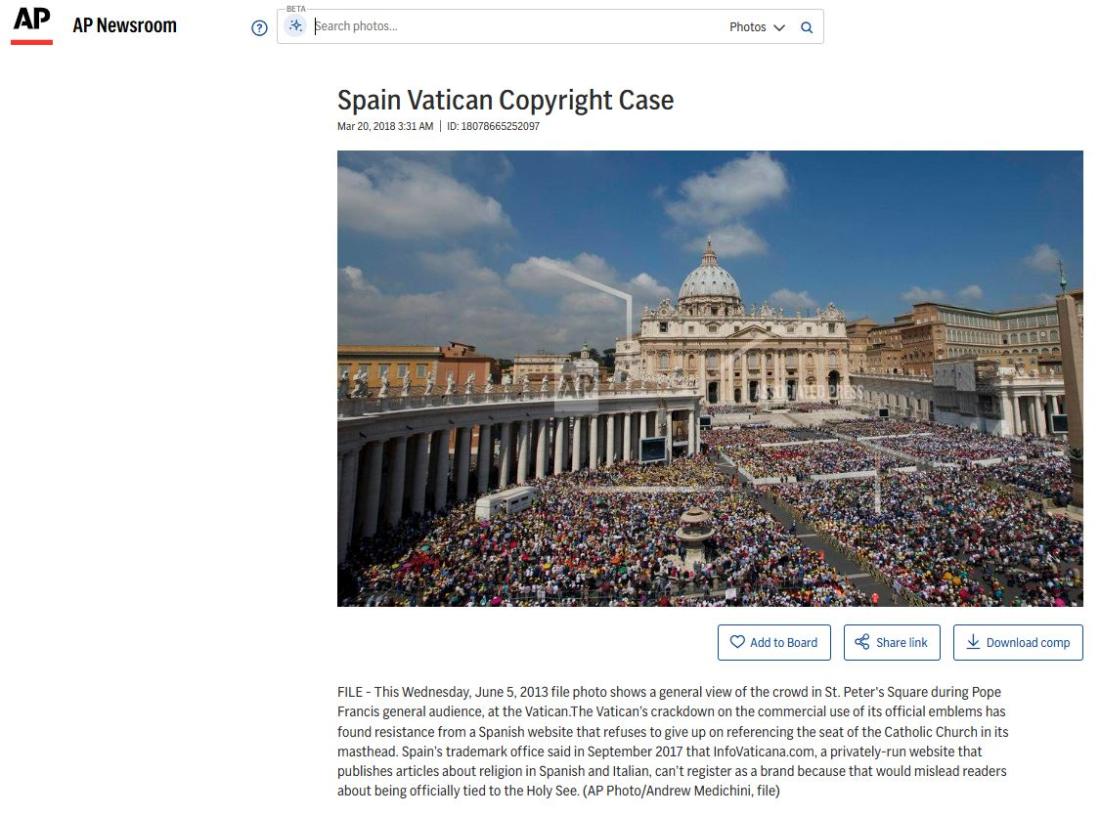The height and width of the screenshot is (816, 1100).
Task: Open the help question mark icon
Action: pyautogui.click(x=260, y=27)
